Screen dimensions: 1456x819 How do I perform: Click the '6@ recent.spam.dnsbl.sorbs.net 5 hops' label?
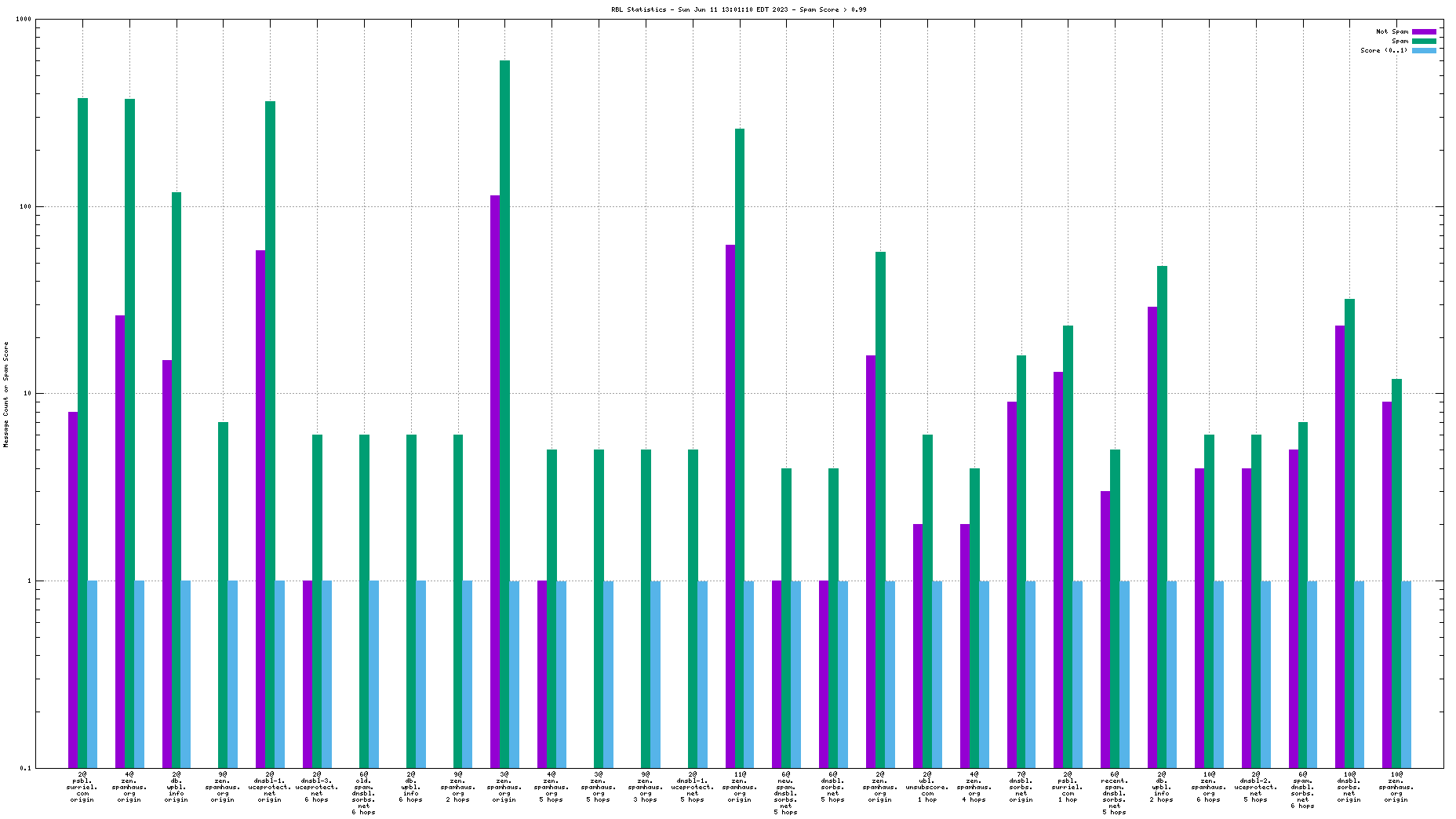[1115, 793]
